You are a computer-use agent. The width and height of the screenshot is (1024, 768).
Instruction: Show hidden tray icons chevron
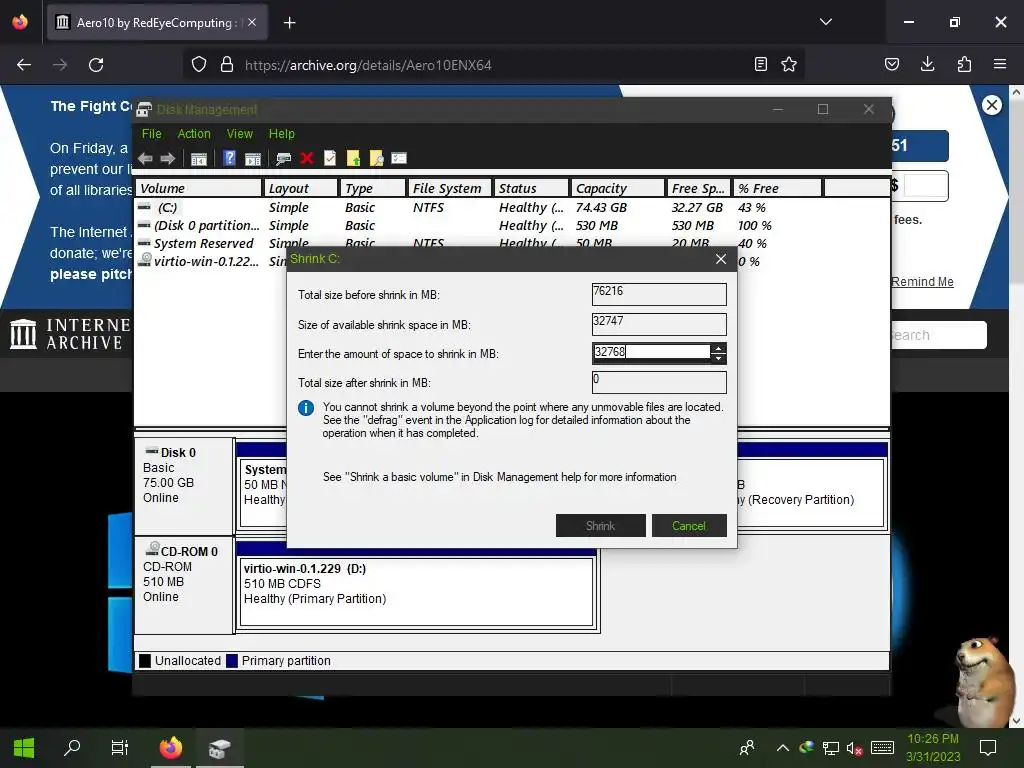(782, 748)
